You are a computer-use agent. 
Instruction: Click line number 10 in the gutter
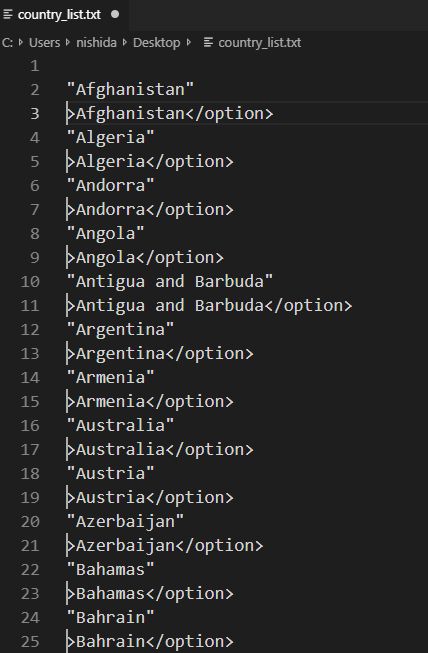pyautogui.click(x=30, y=282)
